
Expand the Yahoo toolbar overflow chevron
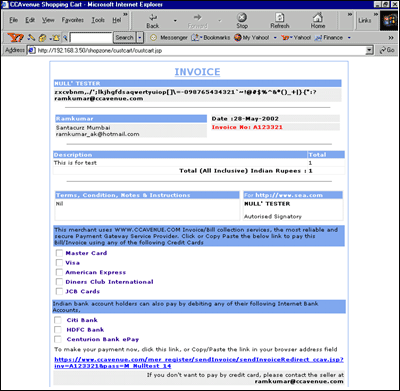point(391,38)
